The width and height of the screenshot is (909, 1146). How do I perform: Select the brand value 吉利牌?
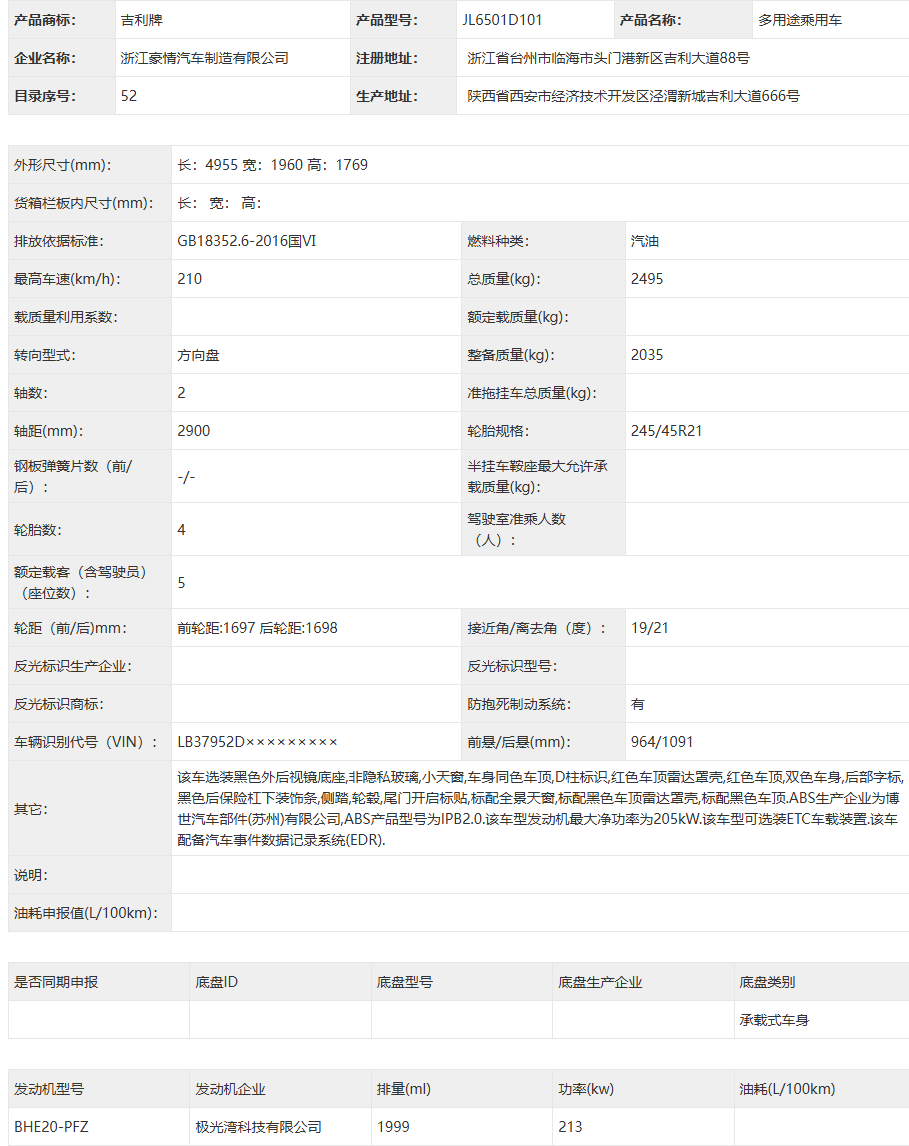(x=142, y=20)
